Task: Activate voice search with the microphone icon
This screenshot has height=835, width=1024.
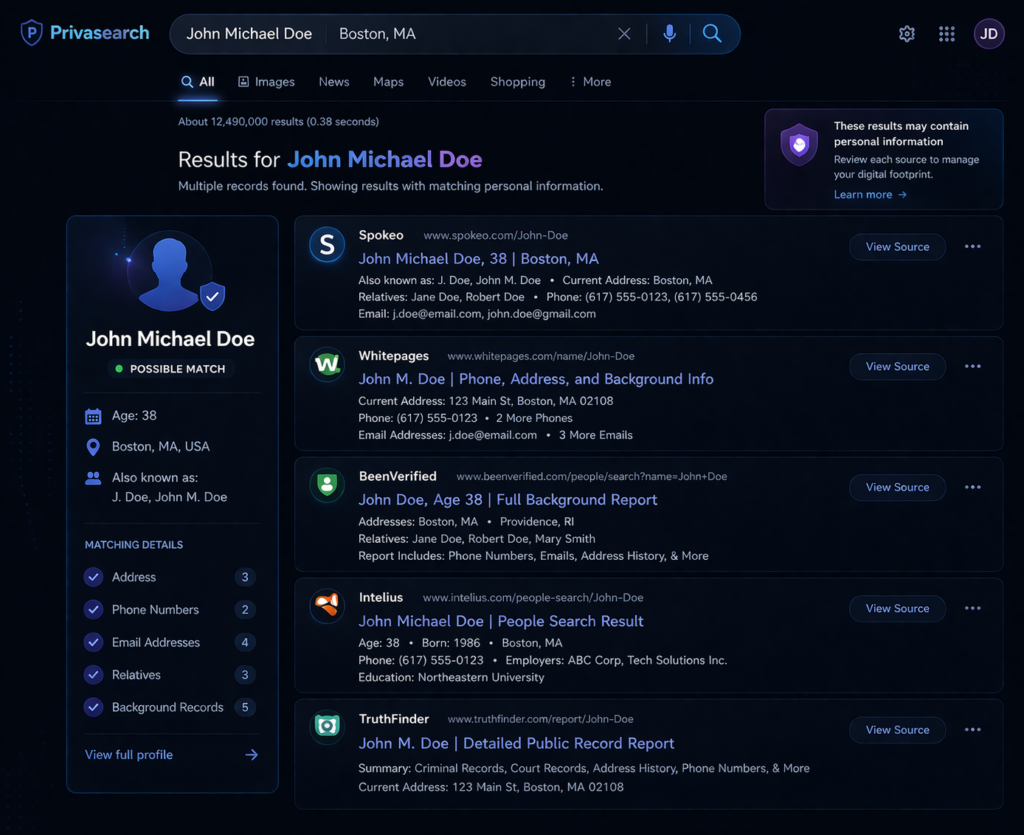Action: tap(669, 33)
